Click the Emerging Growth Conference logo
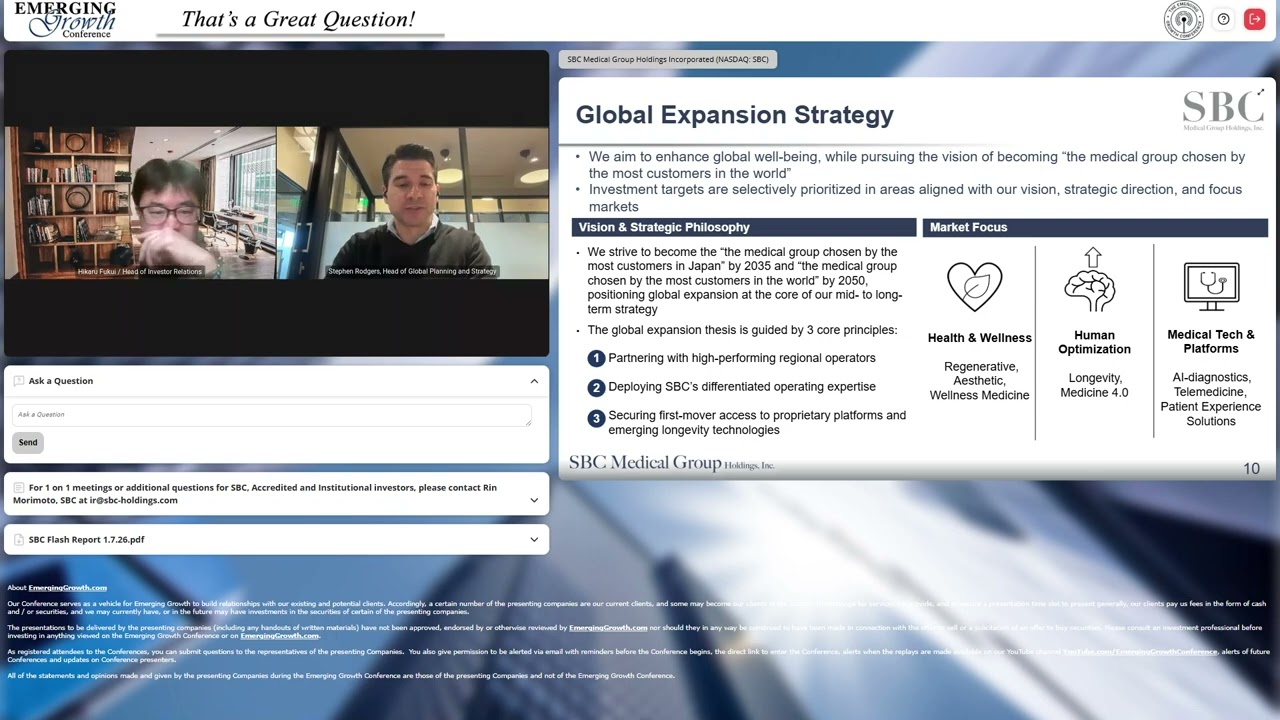1280x720 pixels. coord(66,19)
